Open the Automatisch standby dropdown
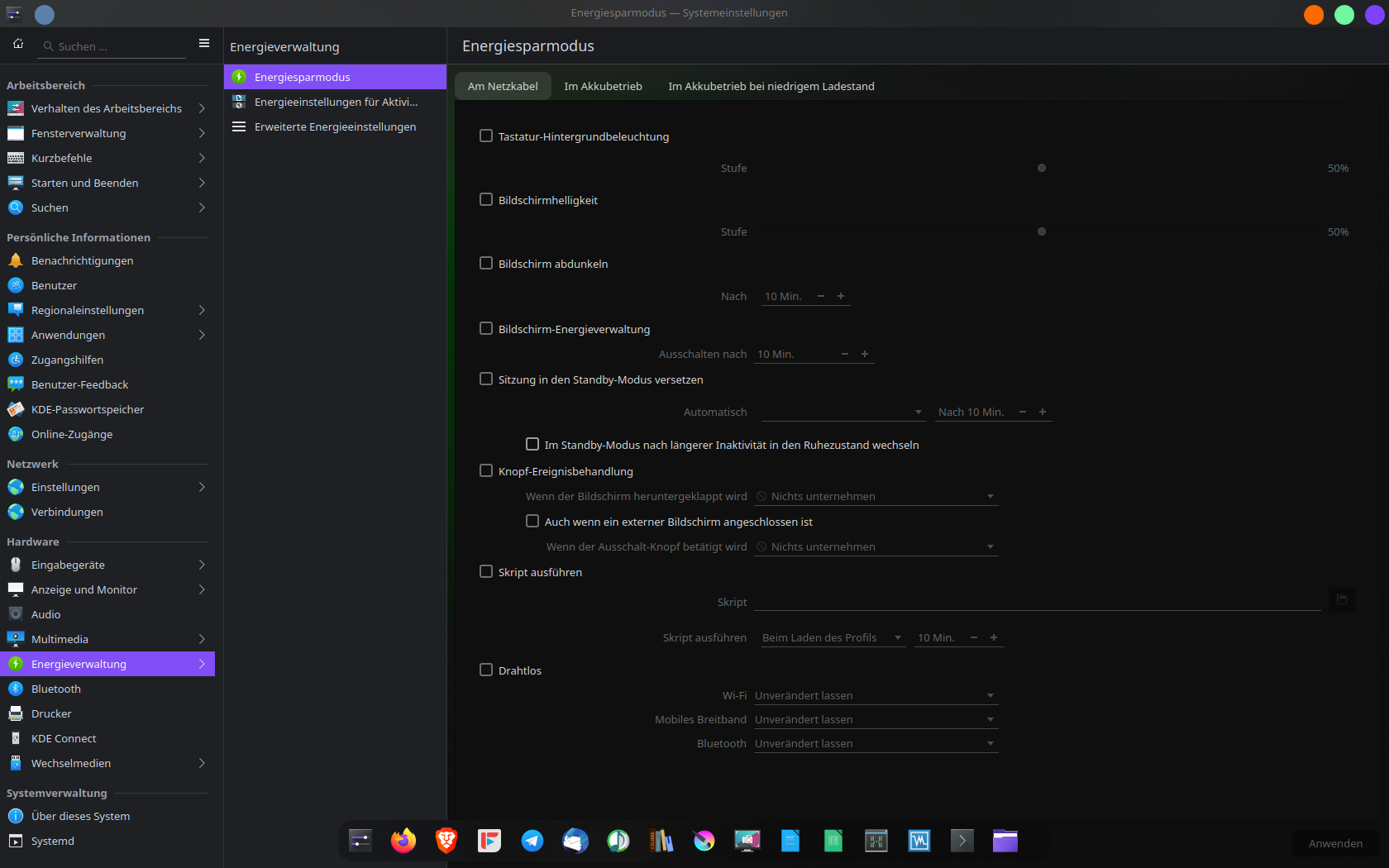This screenshot has width=1389, height=868. pos(843,412)
